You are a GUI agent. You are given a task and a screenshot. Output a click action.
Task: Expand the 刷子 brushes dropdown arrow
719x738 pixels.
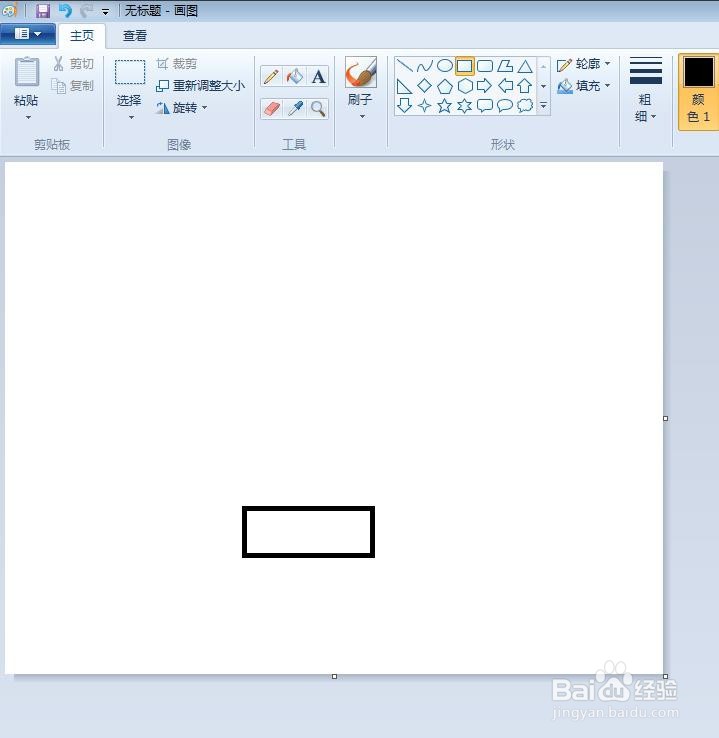click(362, 117)
